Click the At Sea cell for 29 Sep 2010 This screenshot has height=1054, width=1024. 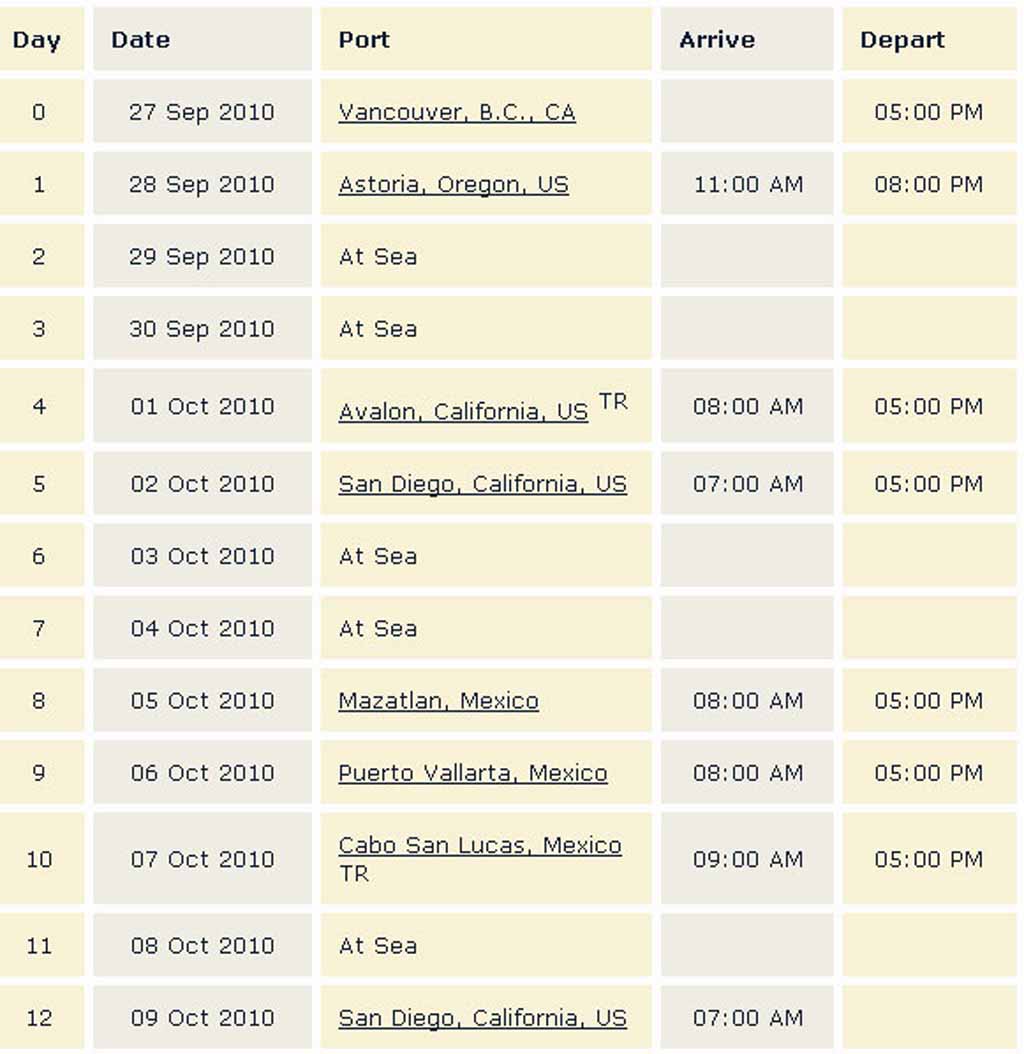485,256
